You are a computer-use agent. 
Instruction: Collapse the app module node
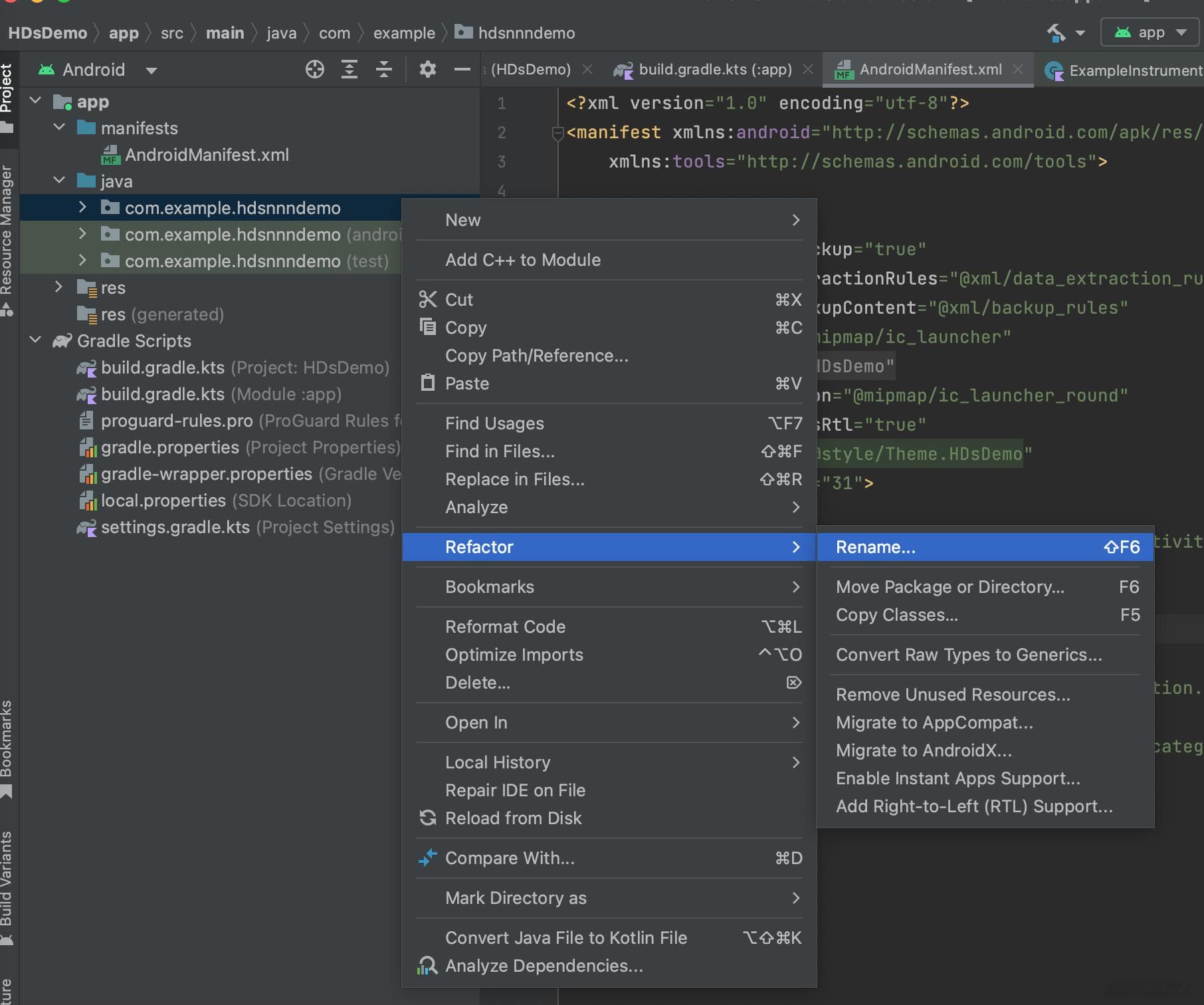tap(36, 101)
